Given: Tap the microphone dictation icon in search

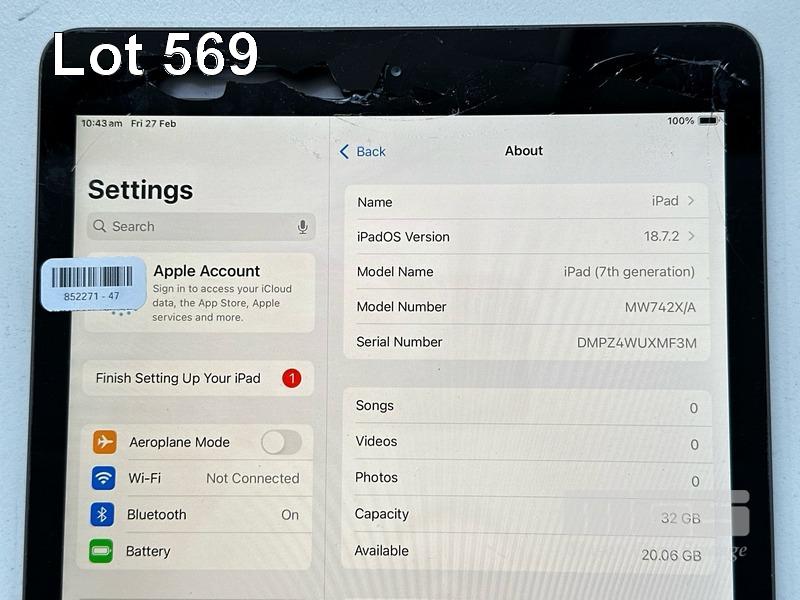Looking at the screenshot, I should coord(302,227).
